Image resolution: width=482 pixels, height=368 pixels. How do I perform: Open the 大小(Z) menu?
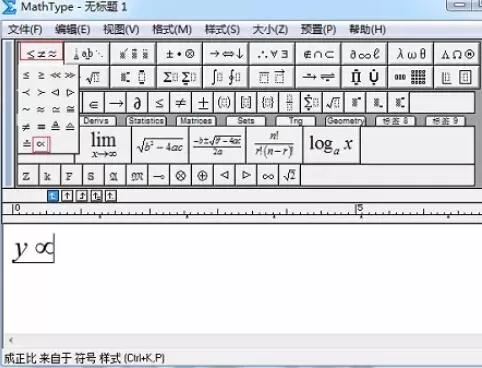coord(270,30)
